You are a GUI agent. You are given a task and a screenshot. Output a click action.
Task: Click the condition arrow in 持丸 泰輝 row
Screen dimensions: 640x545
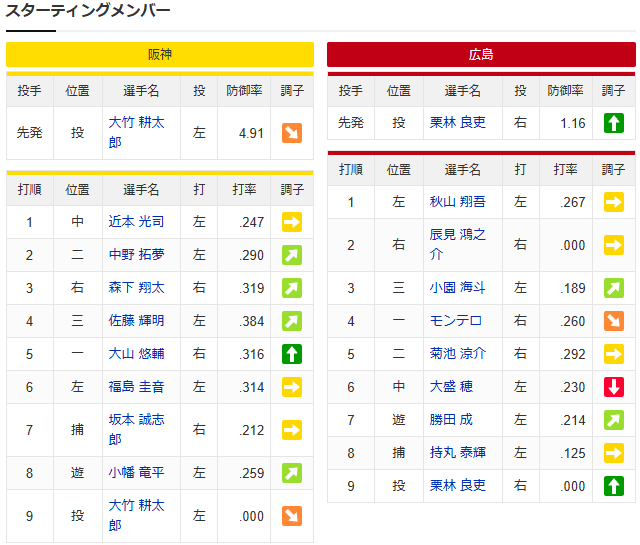pos(614,453)
